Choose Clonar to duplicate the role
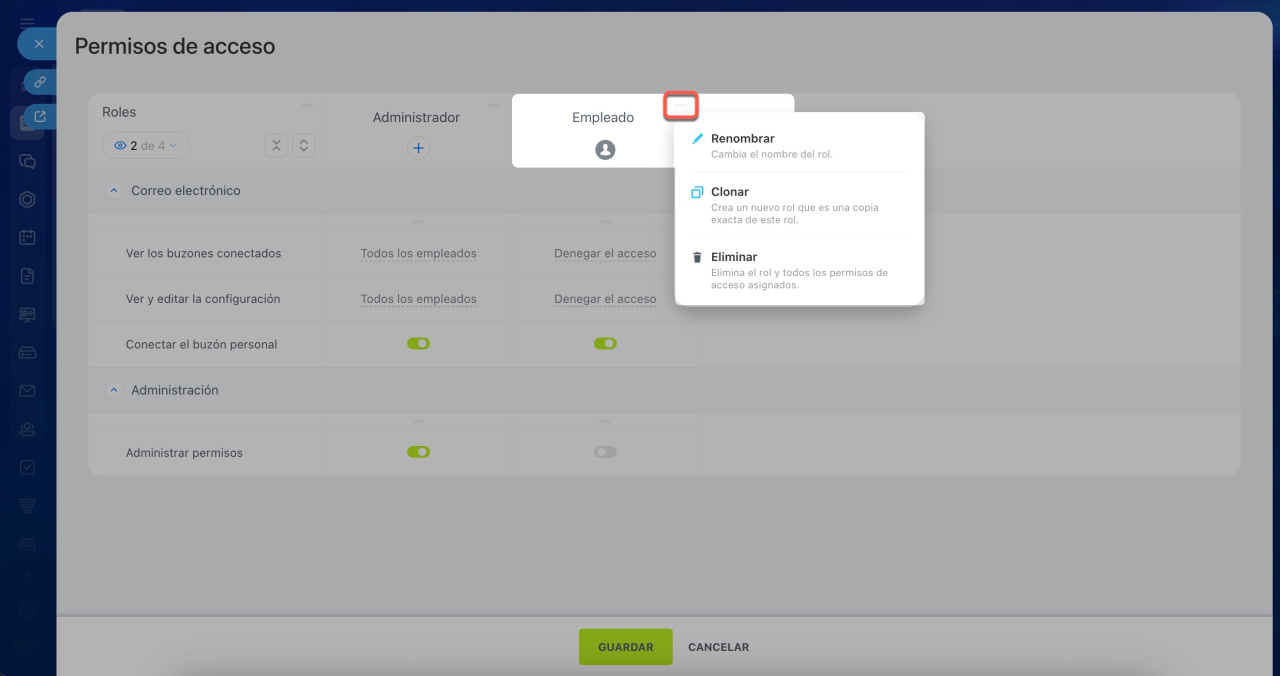The height and width of the screenshot is (676, 1280). (730, 192)
